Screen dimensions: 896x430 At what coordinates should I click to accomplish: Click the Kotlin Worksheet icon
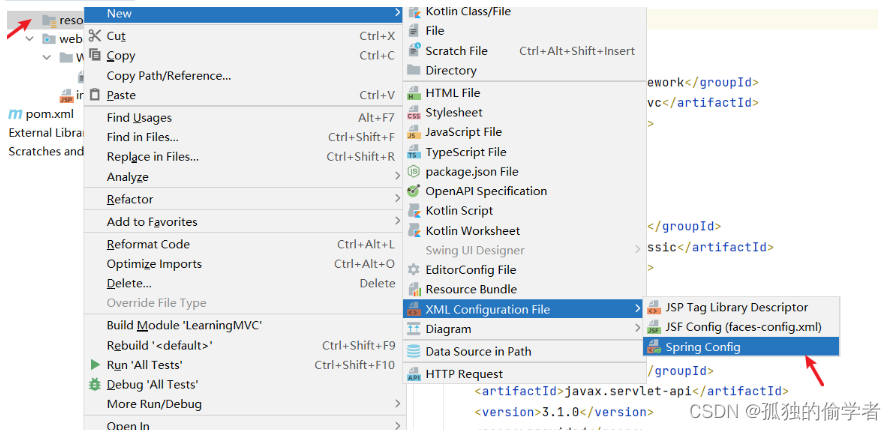(414, 231)
